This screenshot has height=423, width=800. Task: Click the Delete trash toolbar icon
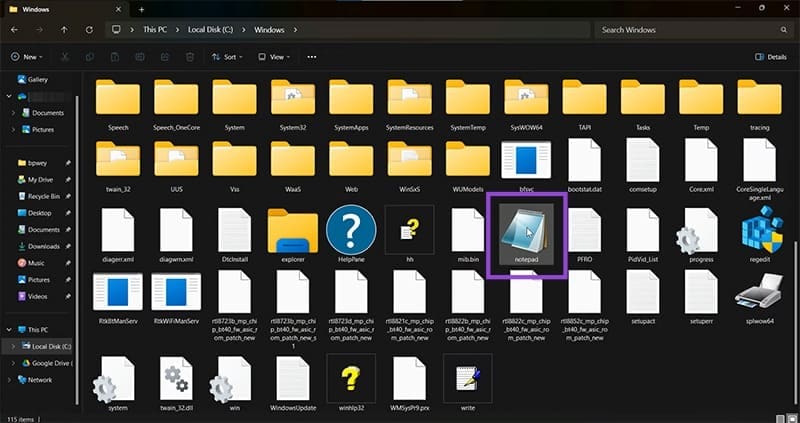[190, 57]
